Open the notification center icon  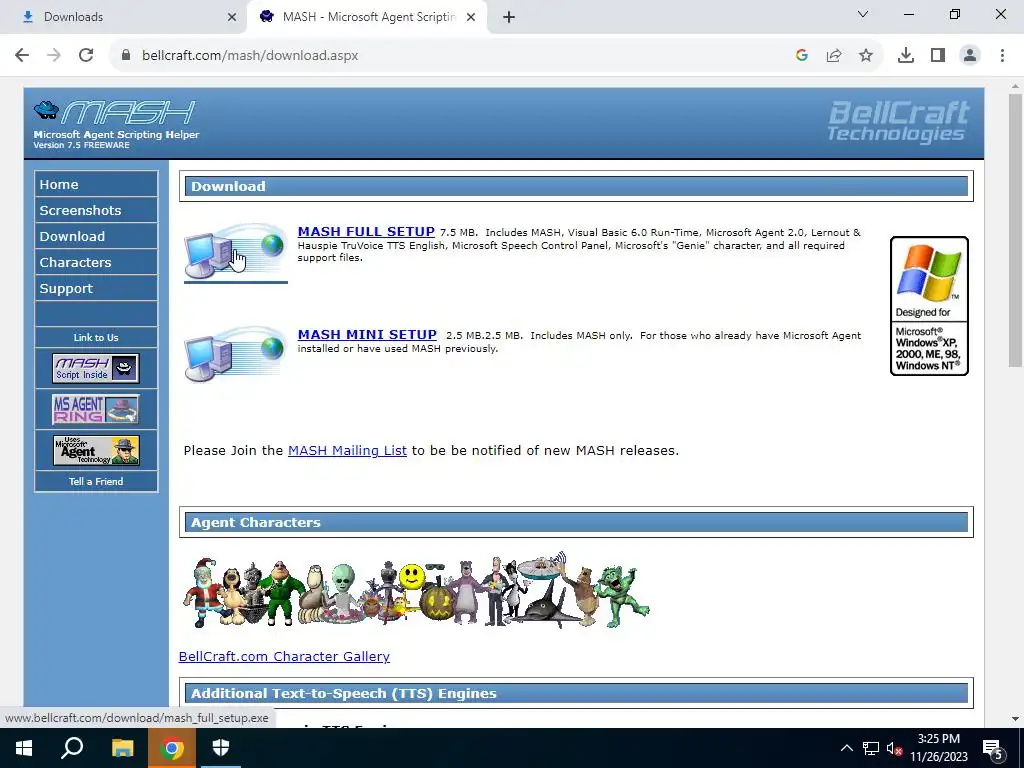[x=993, y=748]
